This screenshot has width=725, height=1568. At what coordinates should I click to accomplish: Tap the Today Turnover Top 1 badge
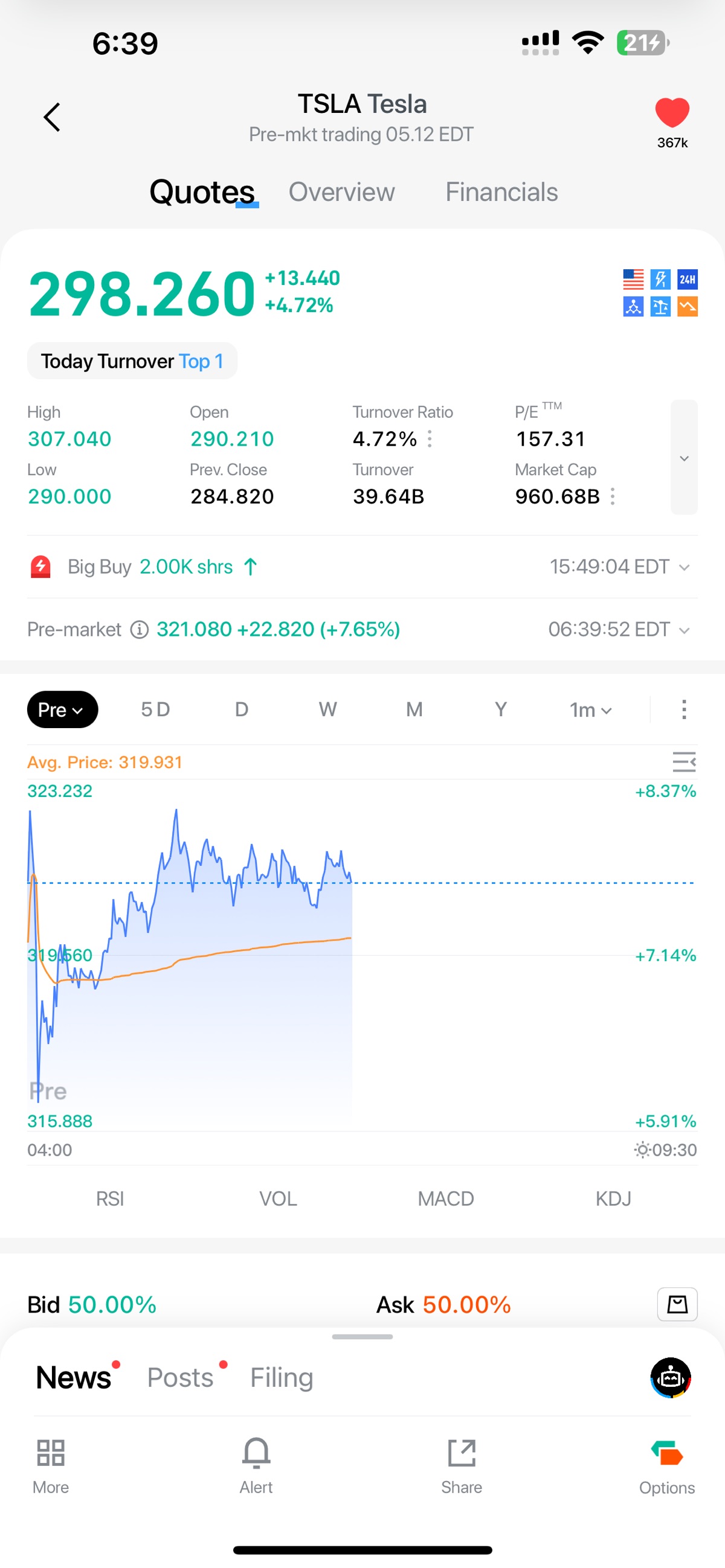click(132, 361)
